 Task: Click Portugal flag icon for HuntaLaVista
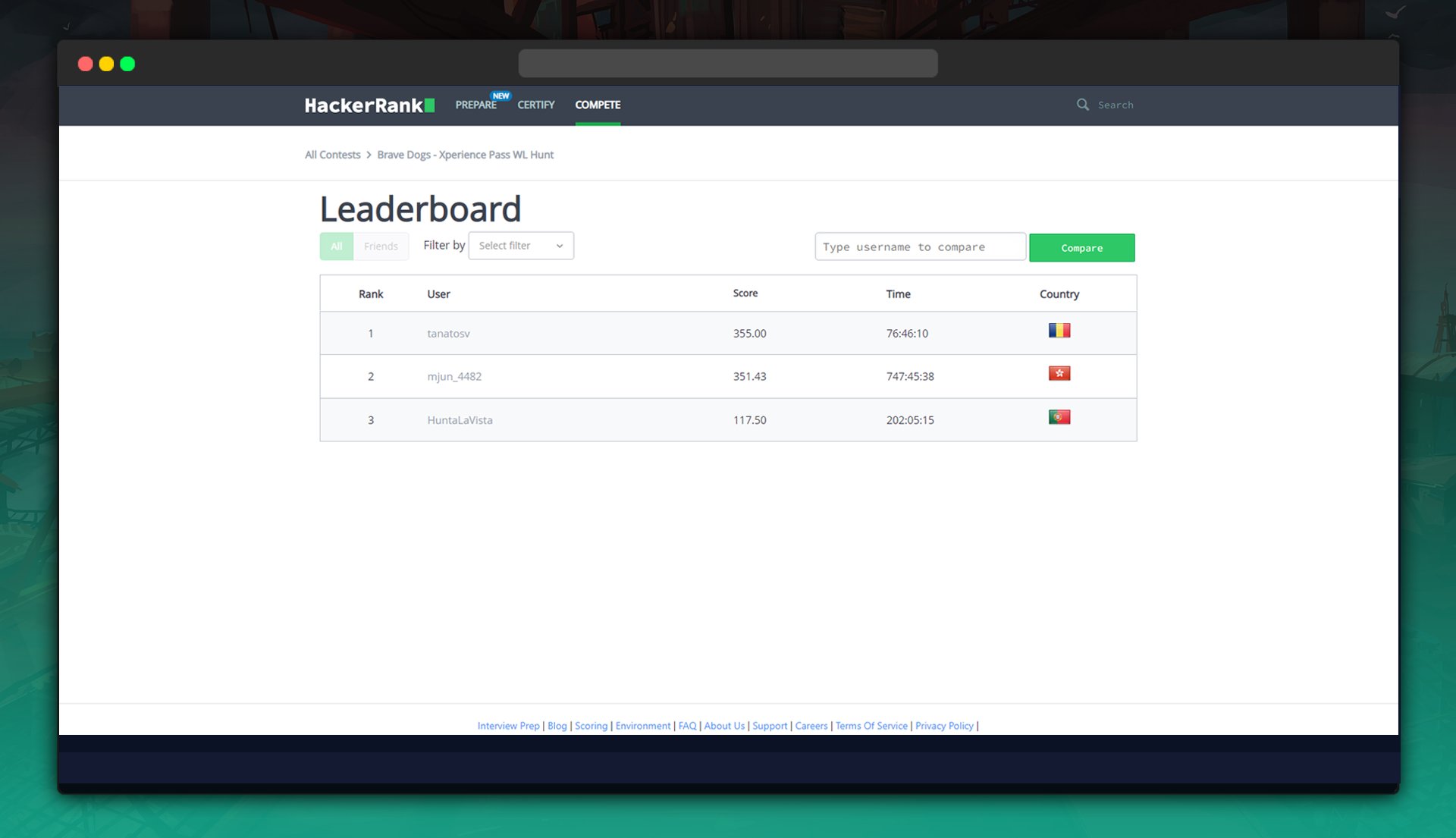(1059, 417)
